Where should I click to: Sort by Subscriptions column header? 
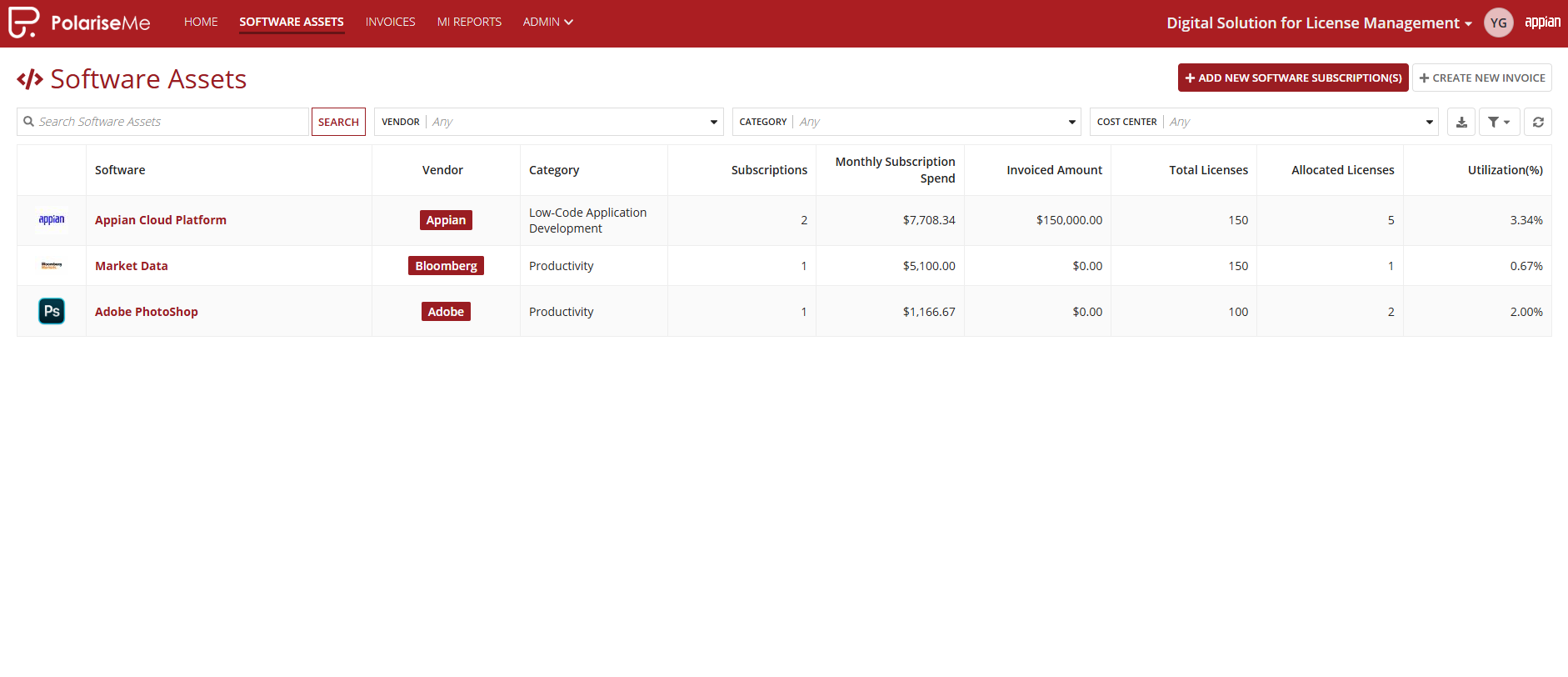click(x=769, y=170)
